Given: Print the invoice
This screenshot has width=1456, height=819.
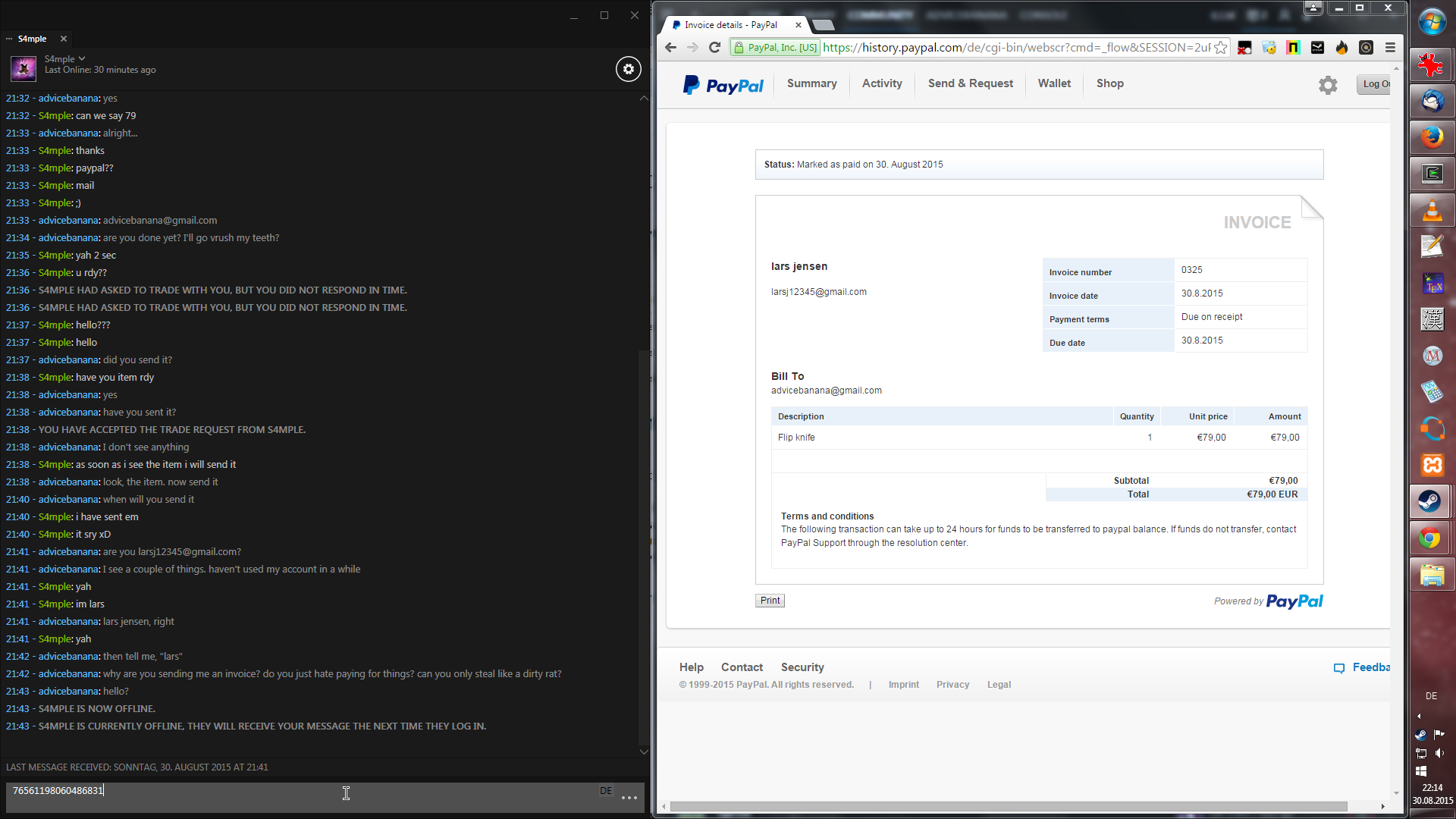Looking at the screenshot, I should [x=770, y=601].
